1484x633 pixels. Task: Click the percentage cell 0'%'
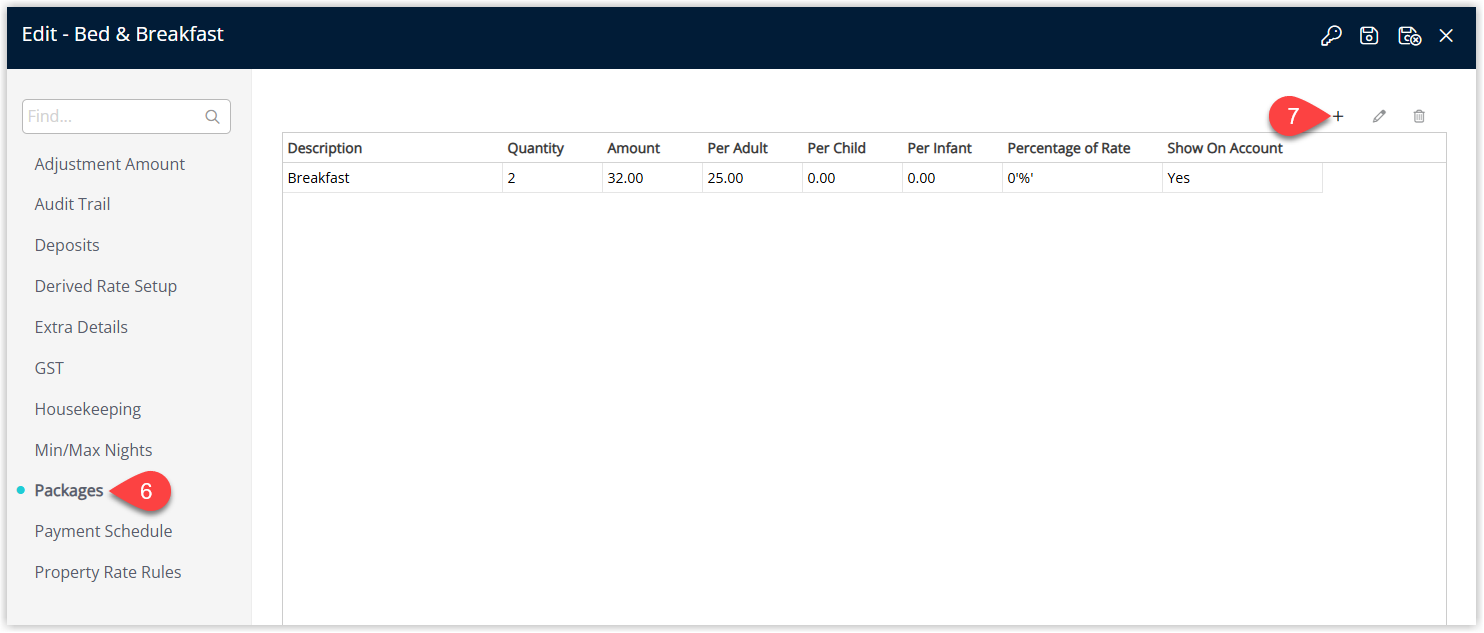pos(1082,178)
